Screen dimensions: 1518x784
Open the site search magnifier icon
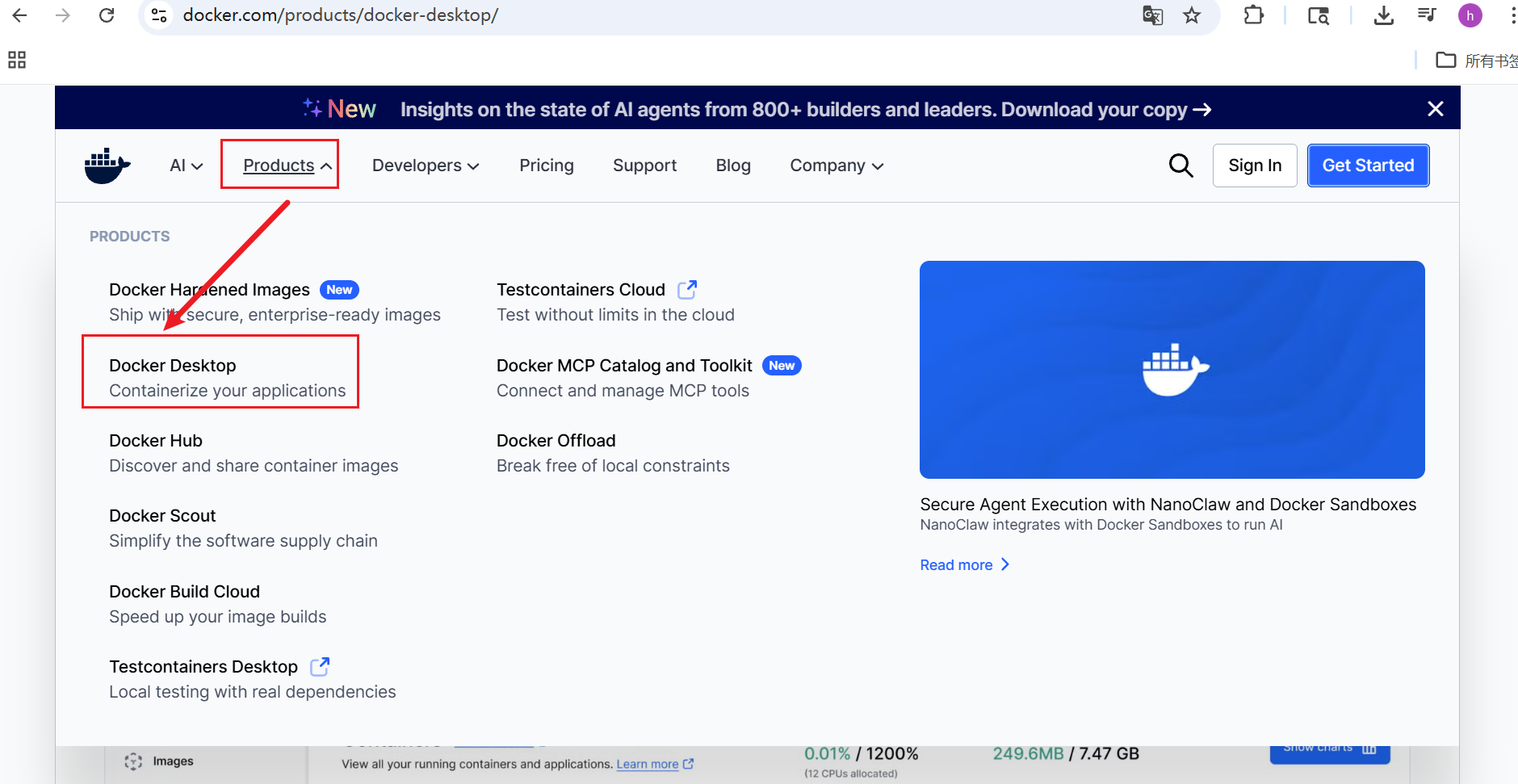(x=1180, y=166)
